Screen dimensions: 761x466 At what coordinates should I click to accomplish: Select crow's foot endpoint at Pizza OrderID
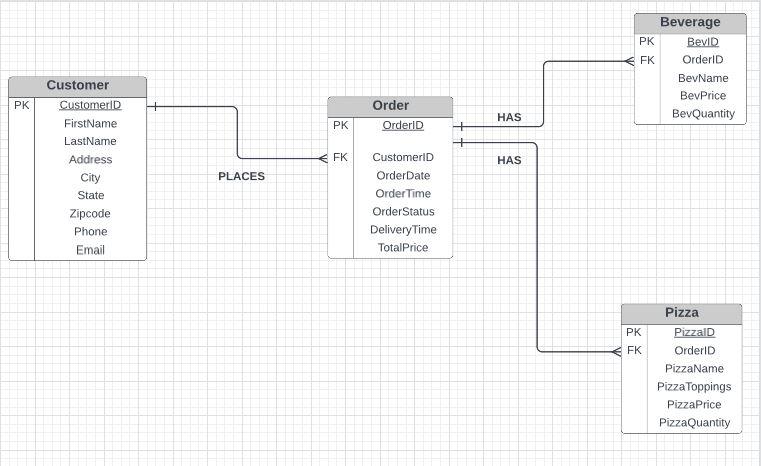616,351
